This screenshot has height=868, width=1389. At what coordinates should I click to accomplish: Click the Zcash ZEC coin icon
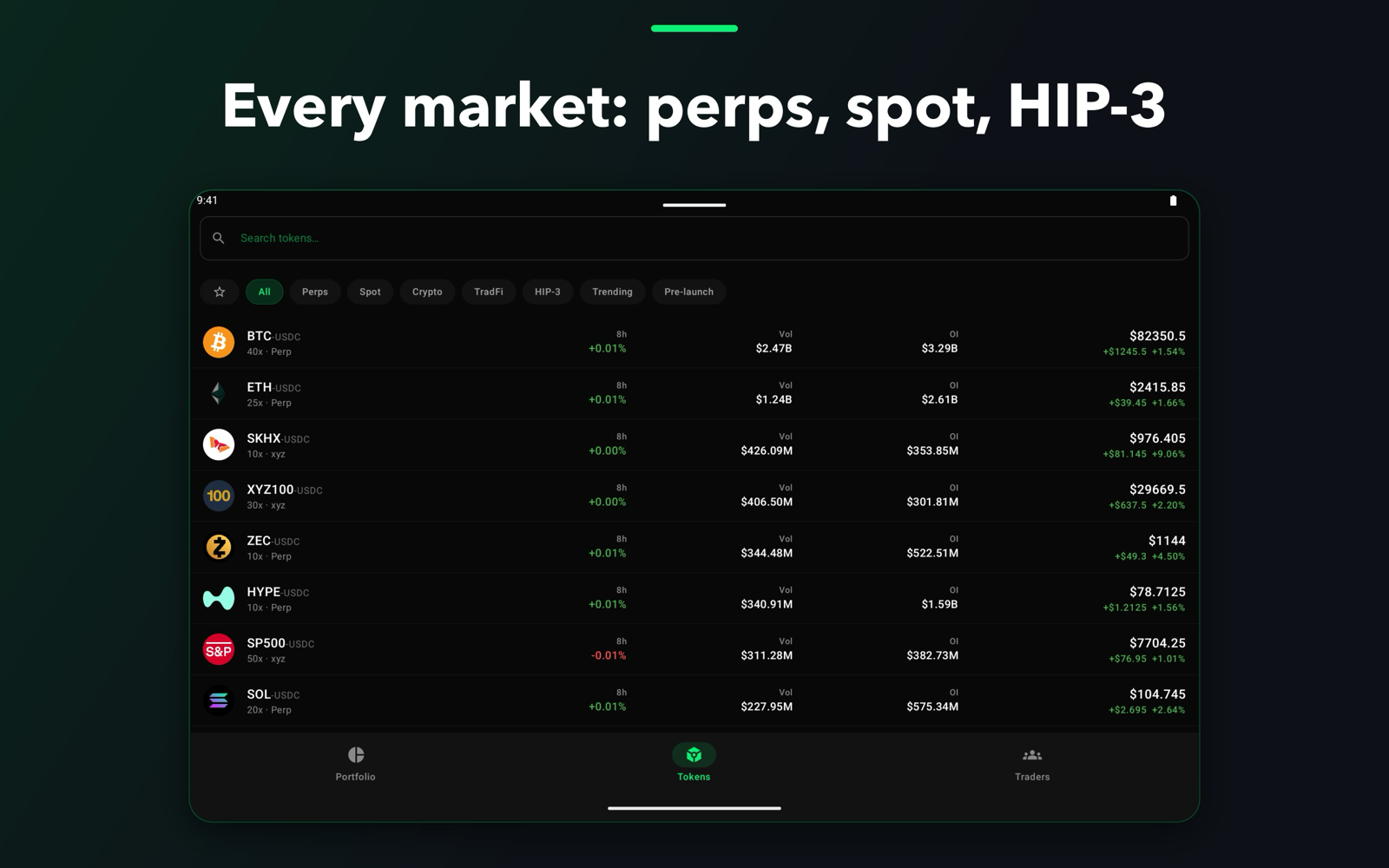pos(219,547)
